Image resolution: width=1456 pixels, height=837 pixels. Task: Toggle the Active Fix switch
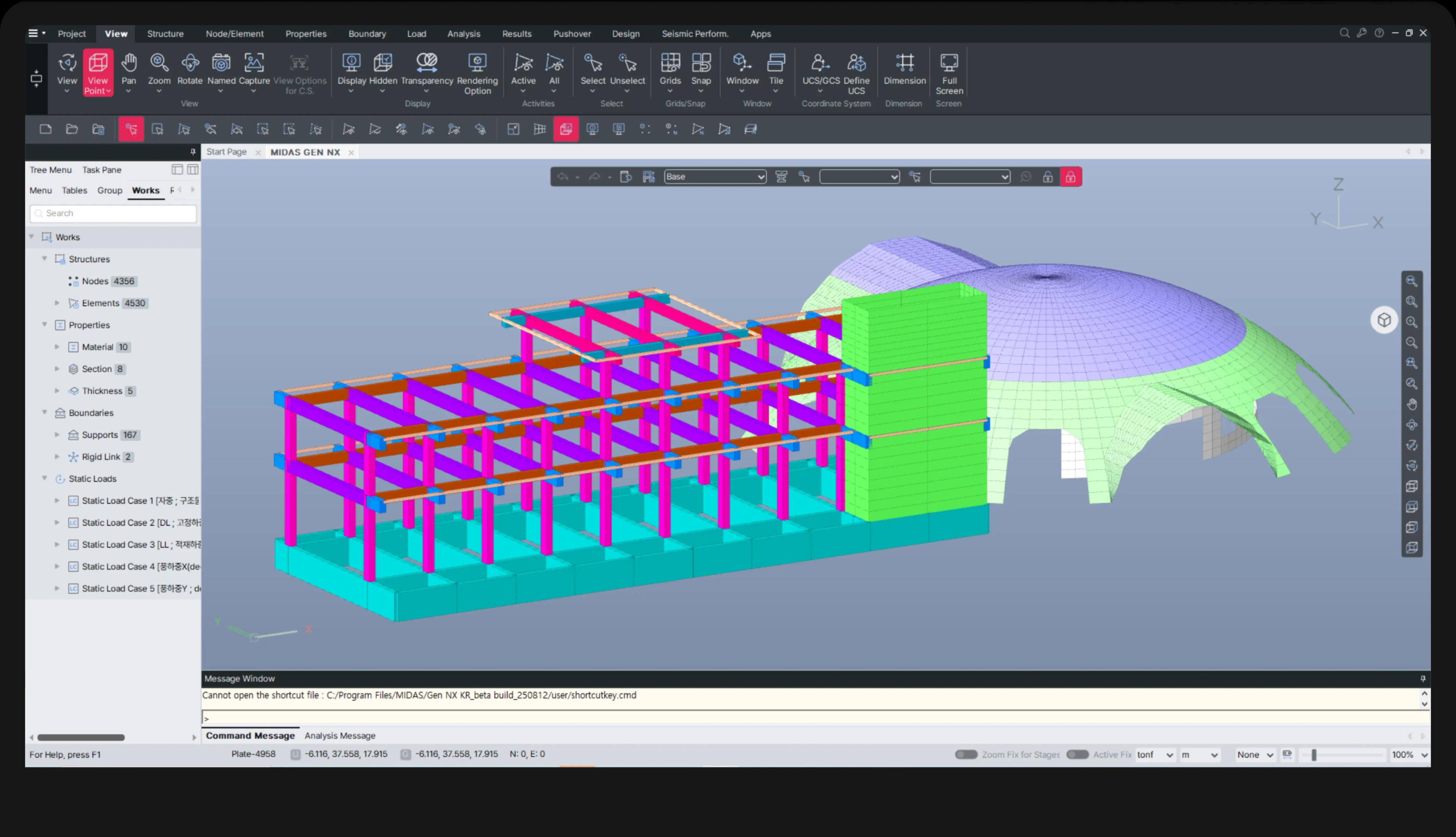tap(1077, 754)
